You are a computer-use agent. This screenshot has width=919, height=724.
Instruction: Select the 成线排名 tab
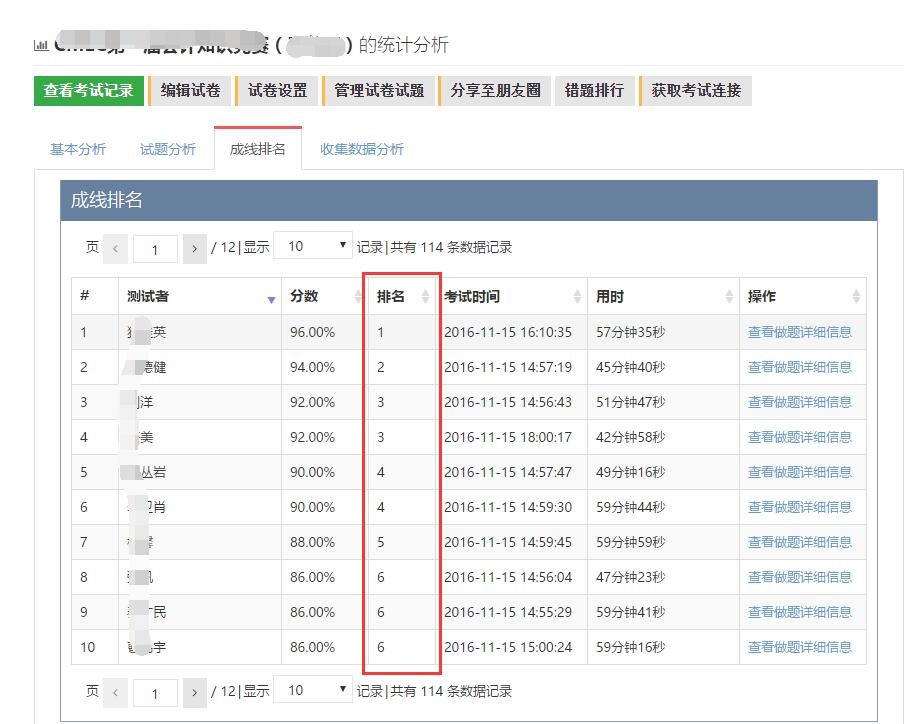(258, 149)
